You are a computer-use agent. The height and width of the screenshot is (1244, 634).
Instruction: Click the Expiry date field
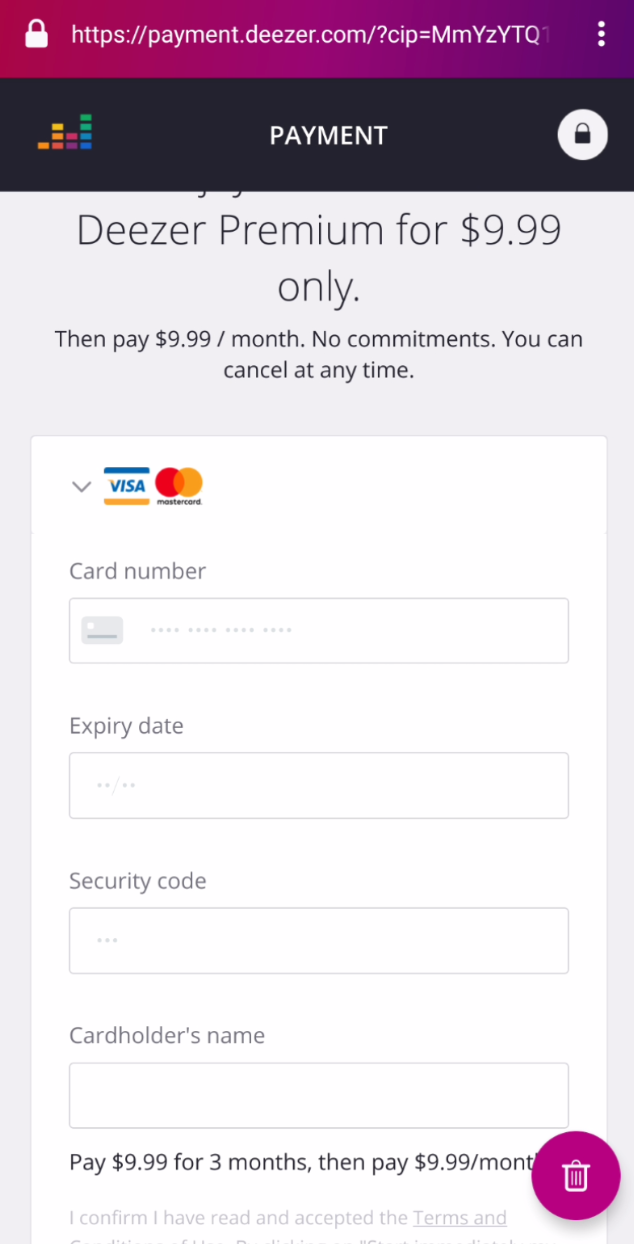pos(318,785)
